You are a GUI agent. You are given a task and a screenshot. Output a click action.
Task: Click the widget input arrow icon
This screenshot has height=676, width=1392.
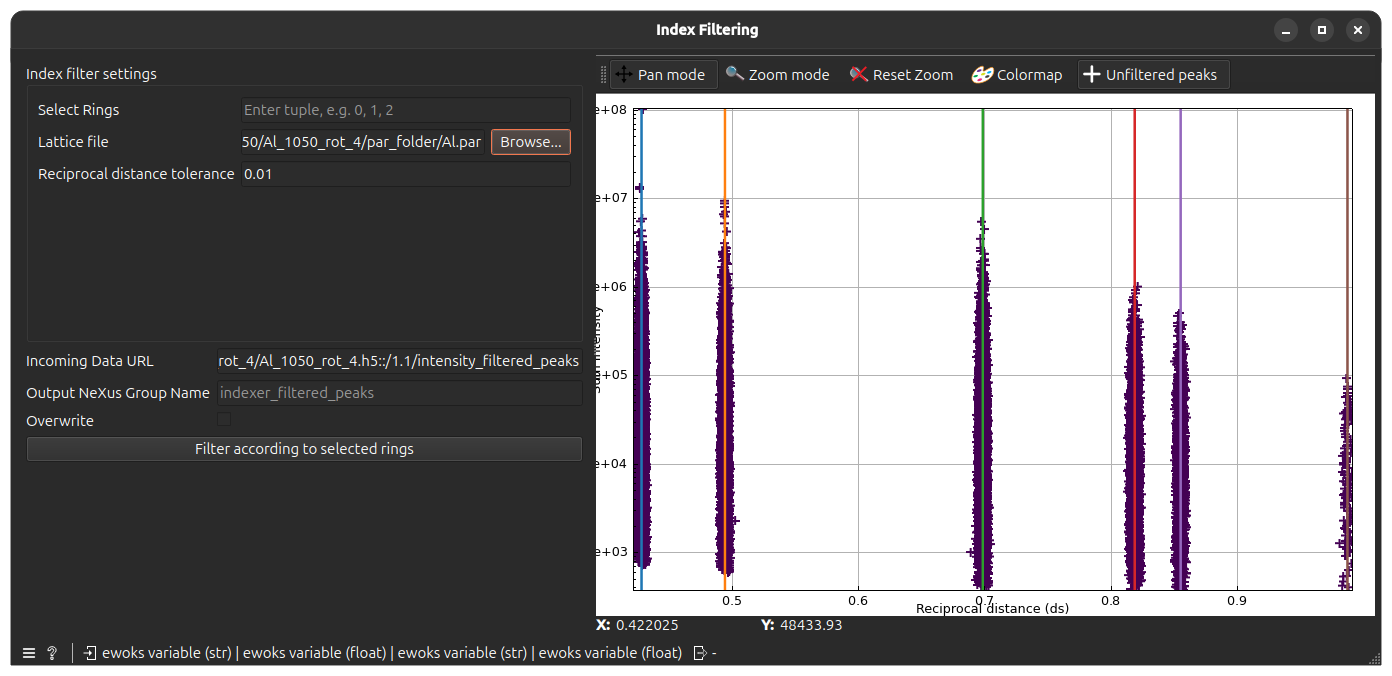click(90, 653)
